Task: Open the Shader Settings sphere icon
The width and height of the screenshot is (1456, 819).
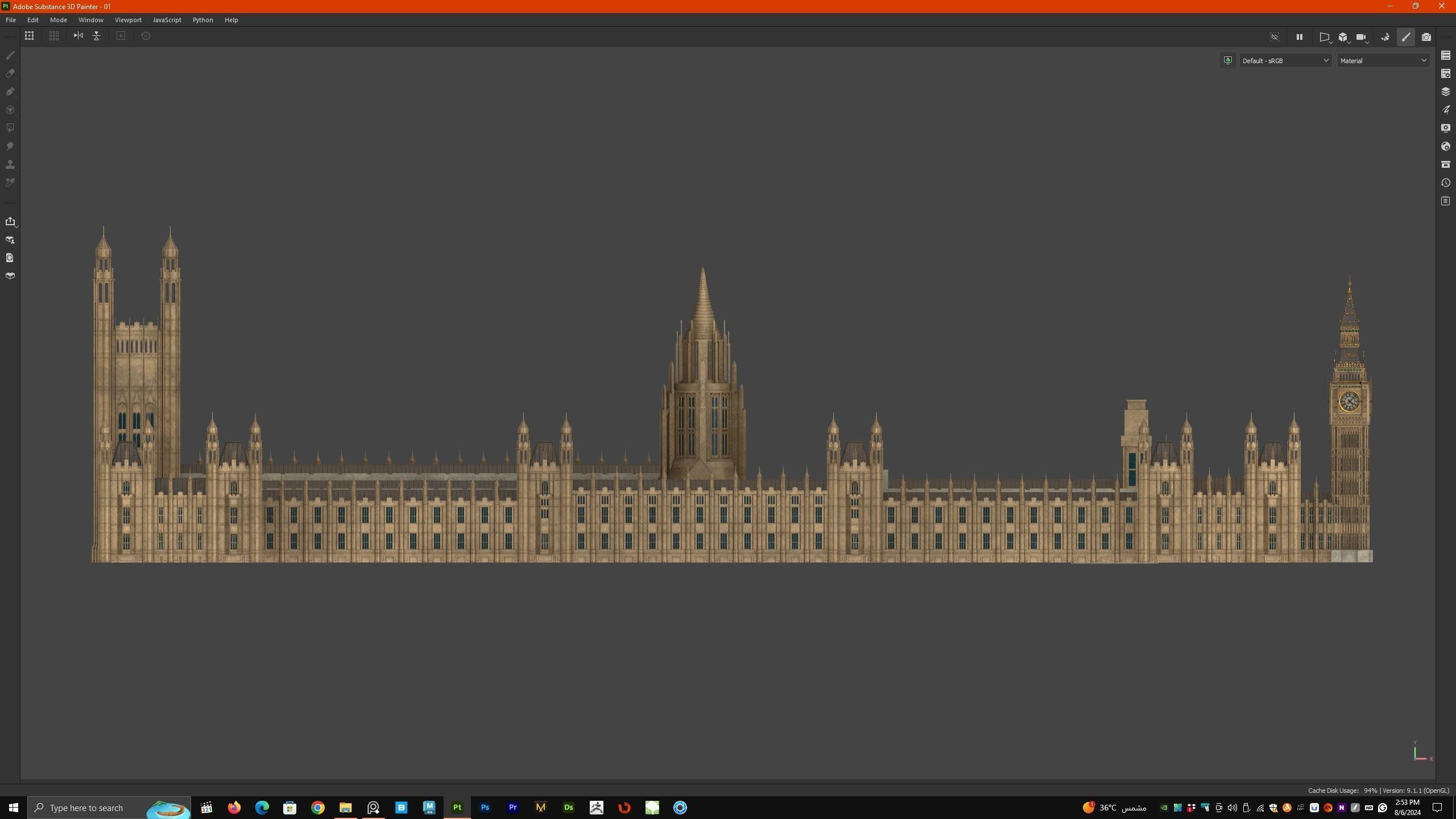Action: point(1446,146)
